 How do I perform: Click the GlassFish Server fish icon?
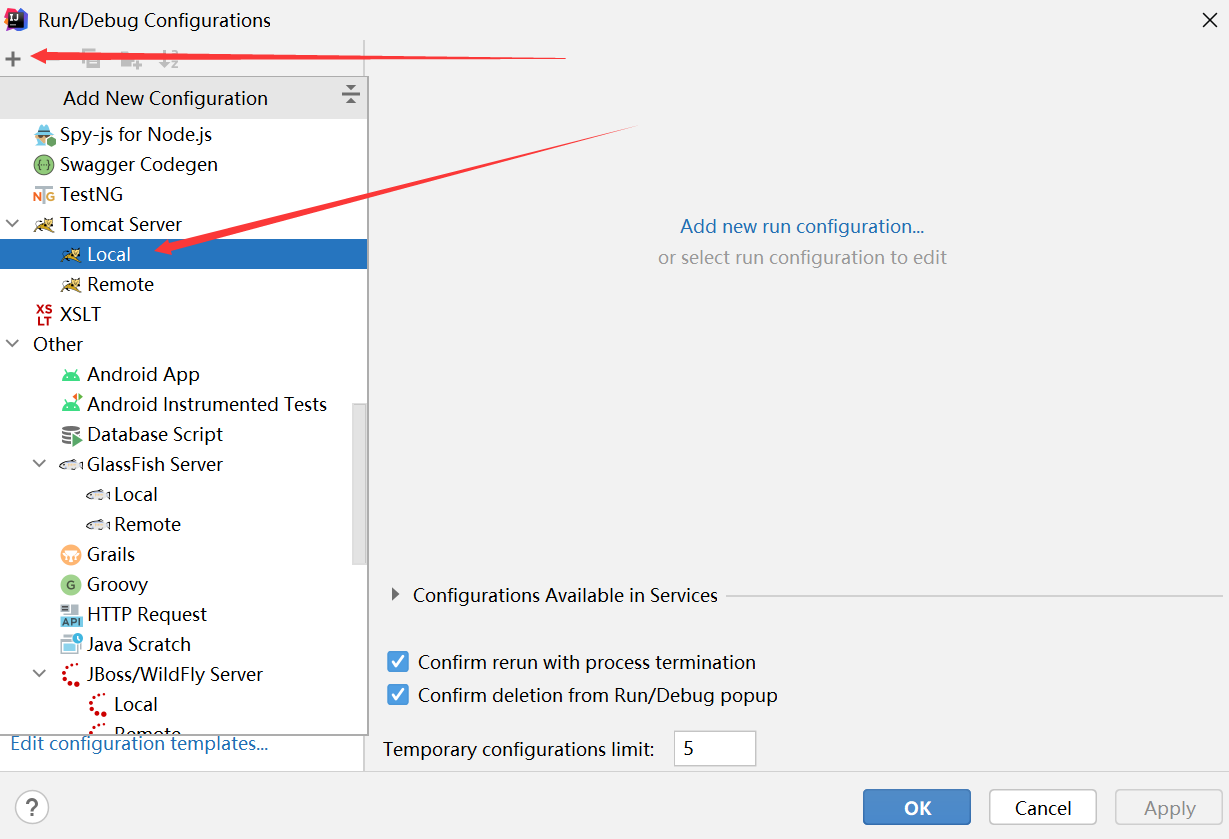71,464
